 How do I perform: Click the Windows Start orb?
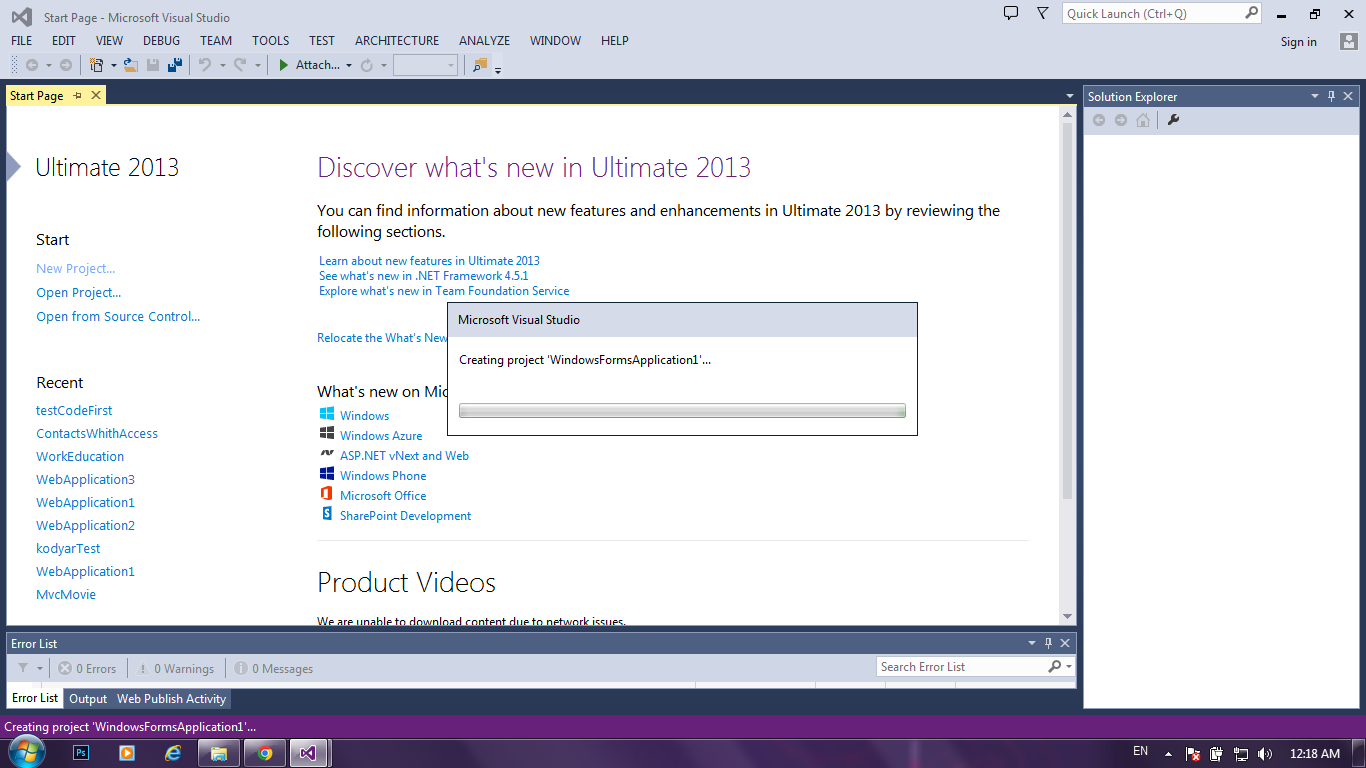pyautogui.click(x=25, y=752)
